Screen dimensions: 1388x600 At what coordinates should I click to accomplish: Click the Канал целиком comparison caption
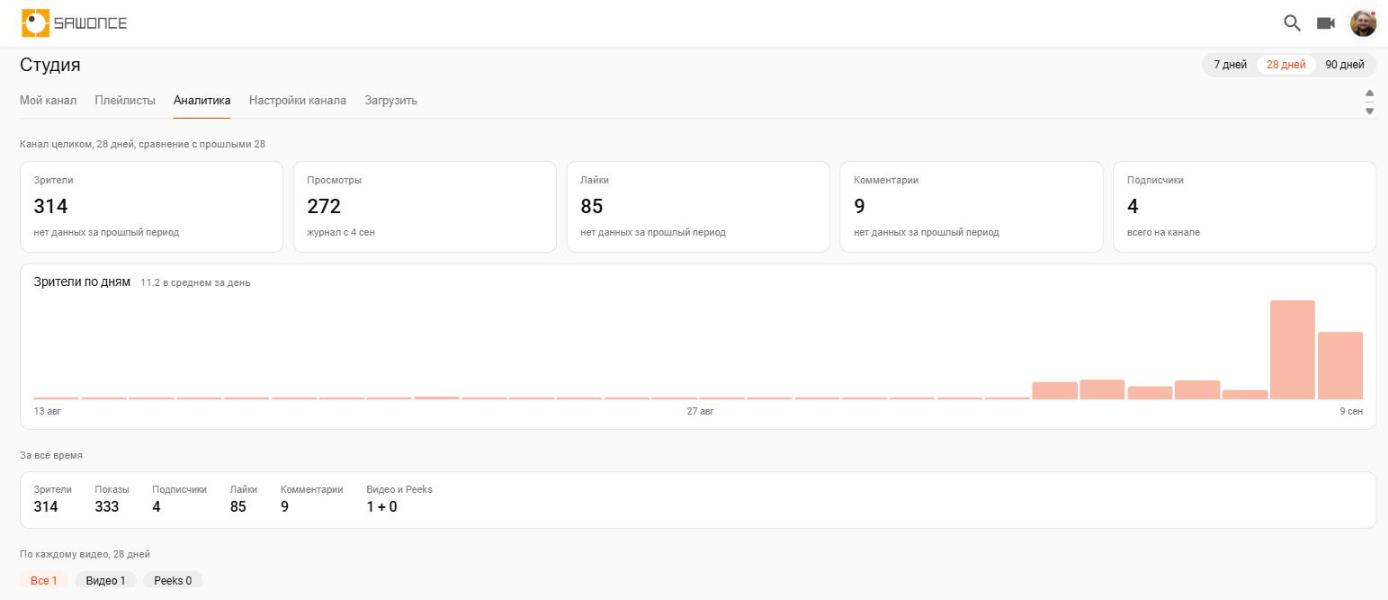click(x=143, y=144)
